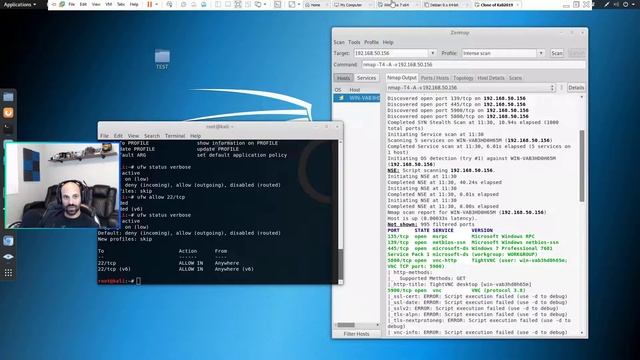Open the TEST folder on the desktop
640x360 pixels.
tap(162, 59)
